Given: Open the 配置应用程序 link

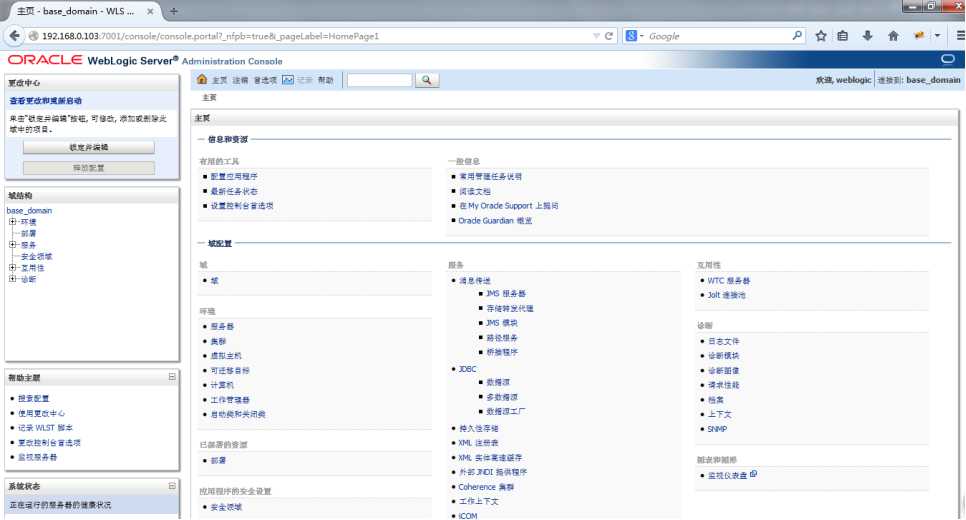Looking at the screenshot, I should tap(234, 176).
